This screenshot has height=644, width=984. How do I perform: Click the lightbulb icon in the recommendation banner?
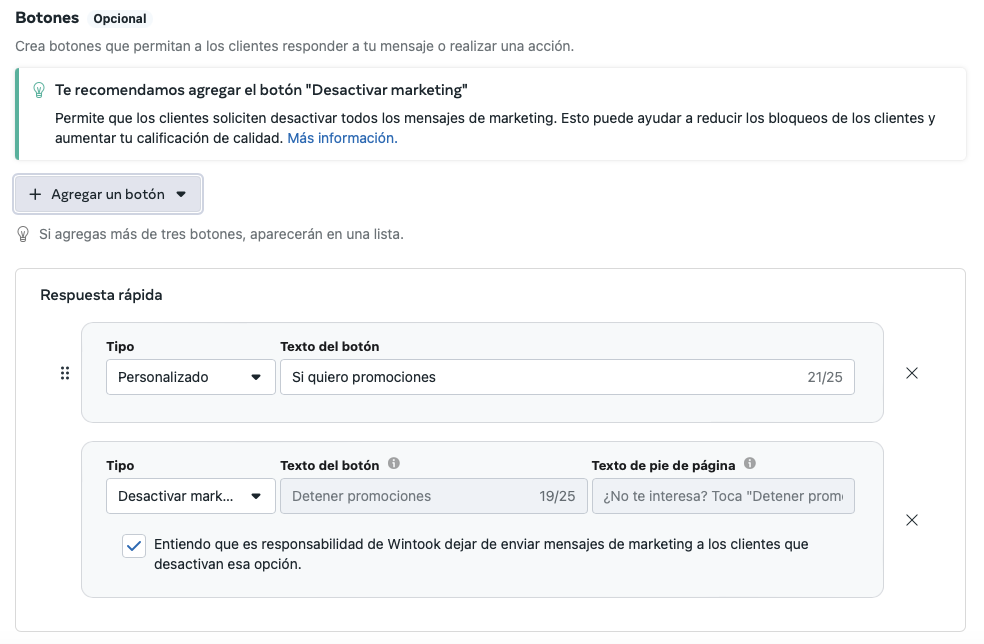click(x=39, y=90)
